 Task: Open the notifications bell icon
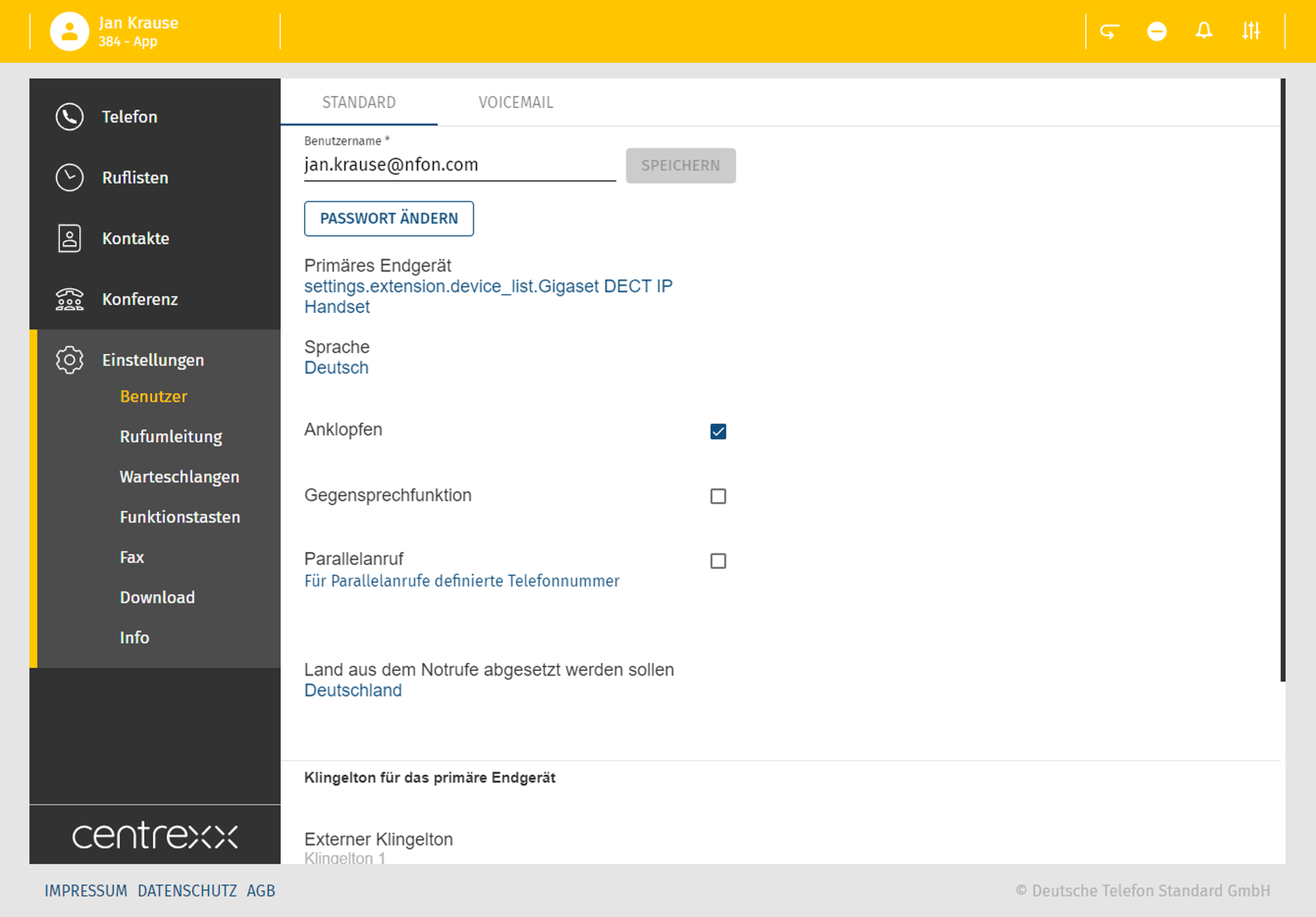(x=1204, y=31)
